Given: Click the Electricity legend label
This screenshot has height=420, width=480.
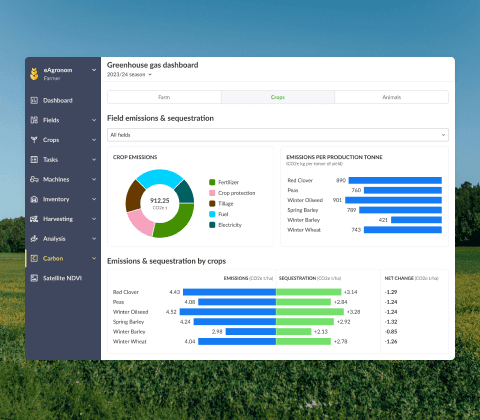Looking at the screenshot, I should (230, 225).
